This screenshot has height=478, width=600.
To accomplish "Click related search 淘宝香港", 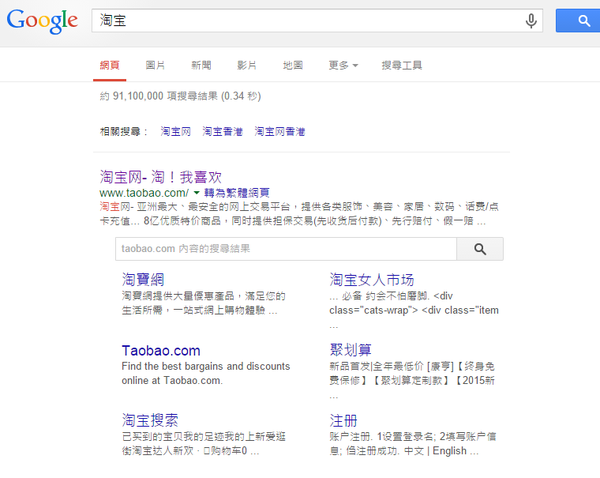I will click(222, 132).
